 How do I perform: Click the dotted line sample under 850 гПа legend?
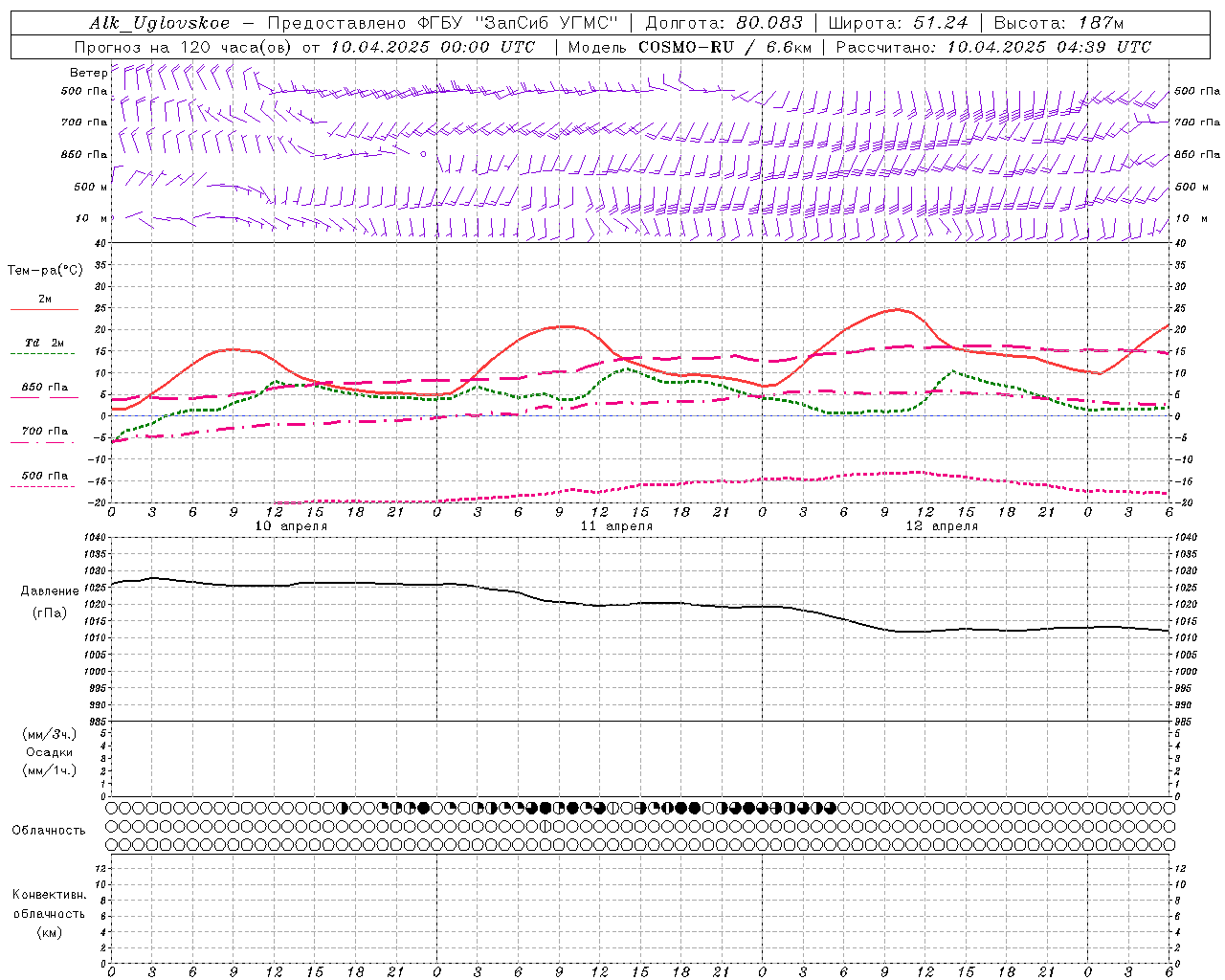tap(43, 398)
